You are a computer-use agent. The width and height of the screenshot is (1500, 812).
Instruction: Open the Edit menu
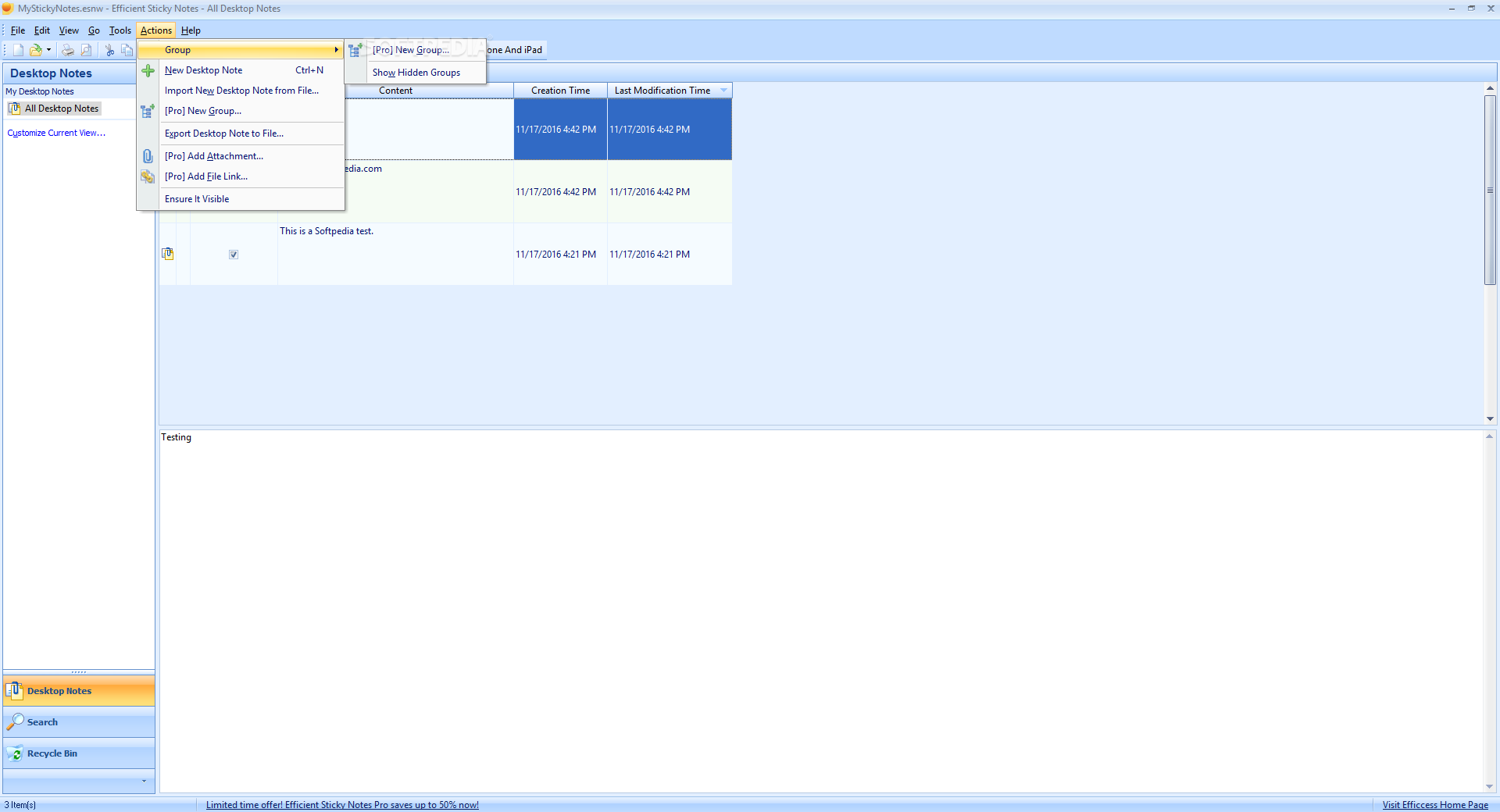(x=42, y=30)
